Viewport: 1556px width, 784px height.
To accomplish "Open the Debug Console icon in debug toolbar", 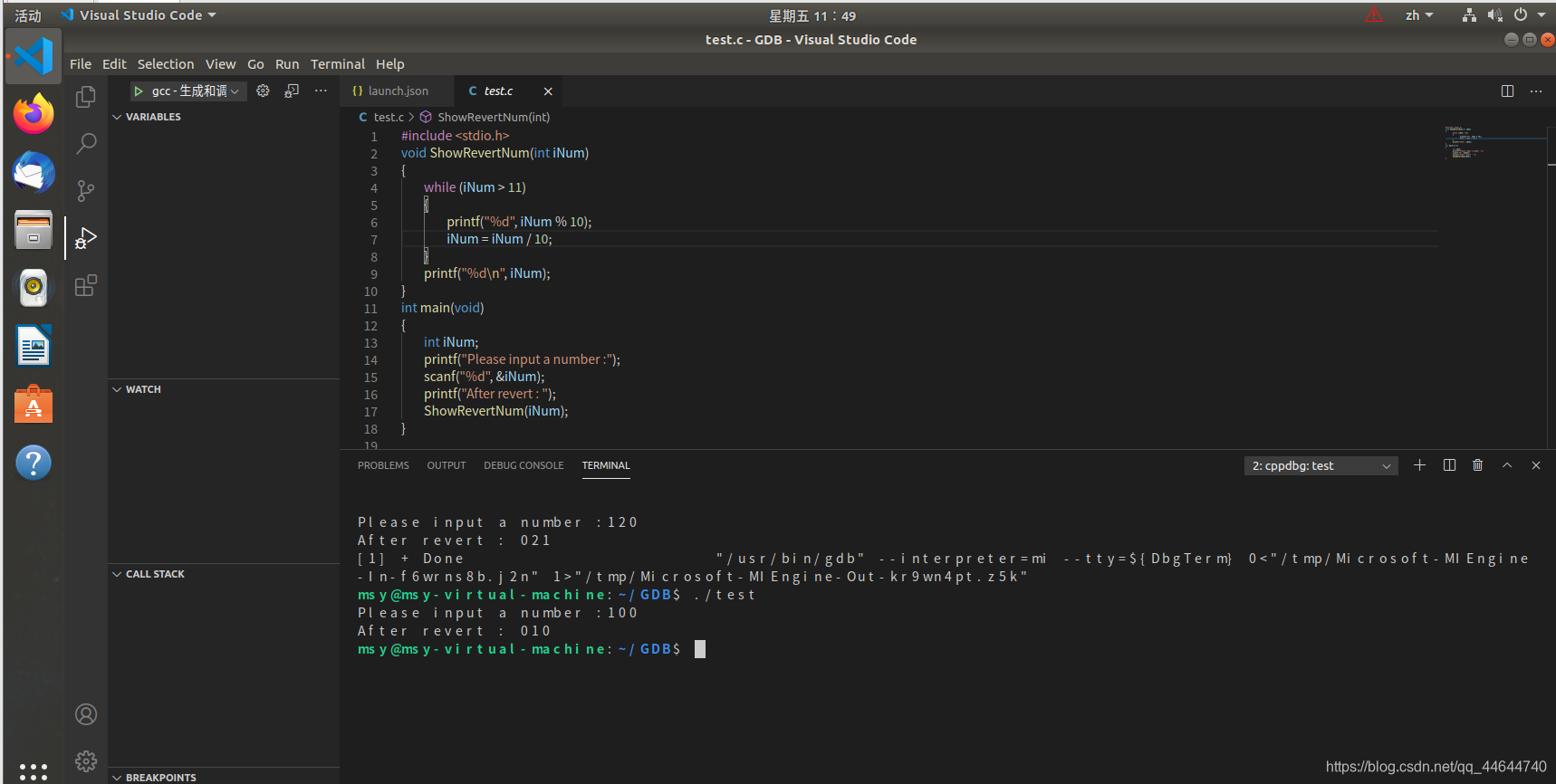I will [292, 91].
